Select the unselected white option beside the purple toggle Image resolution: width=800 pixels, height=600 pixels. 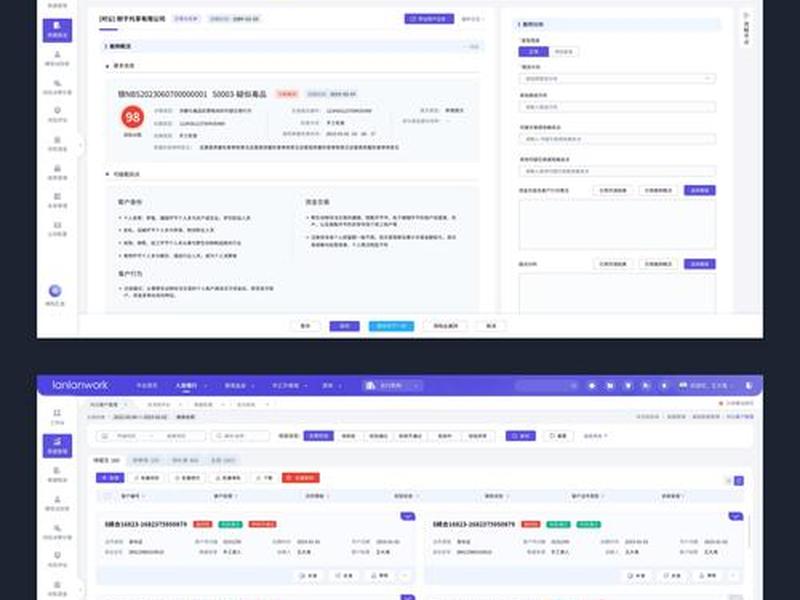coord(564,52)
